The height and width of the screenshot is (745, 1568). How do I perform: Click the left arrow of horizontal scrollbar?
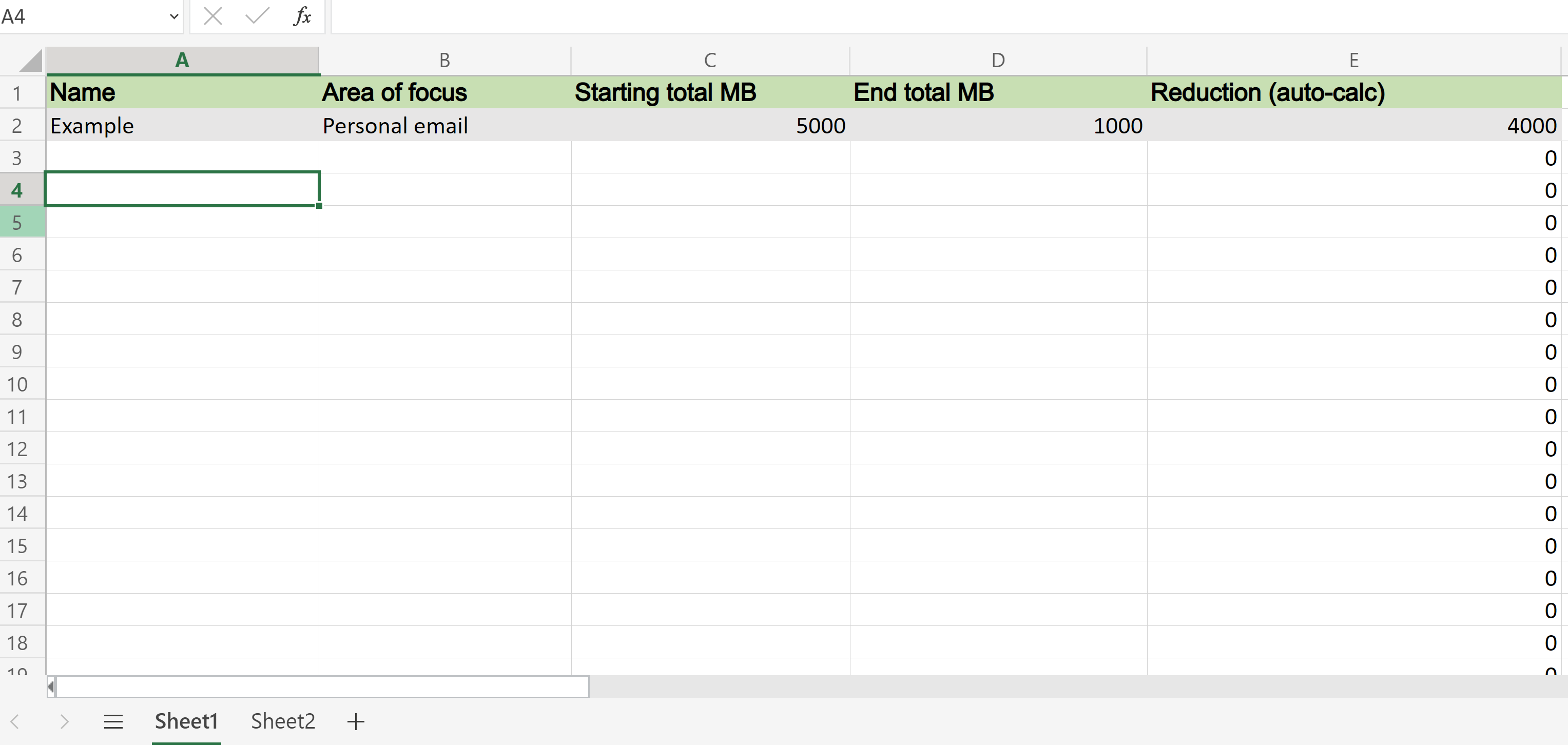click(52, 687)
